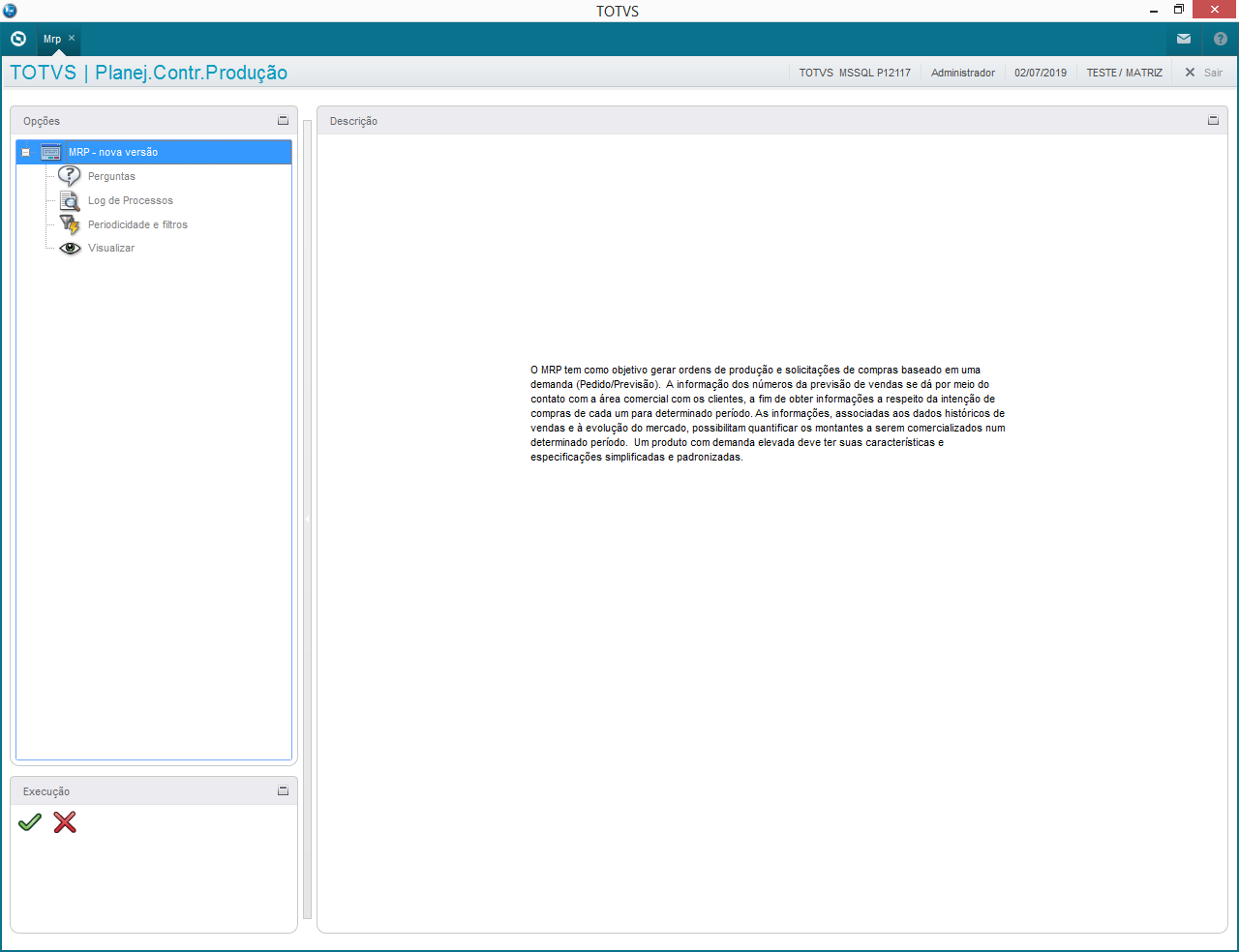The image size is (1239, 952).
Task: Click the TOTVS MSSQL P12117 environment label
Action: [855, 73]
